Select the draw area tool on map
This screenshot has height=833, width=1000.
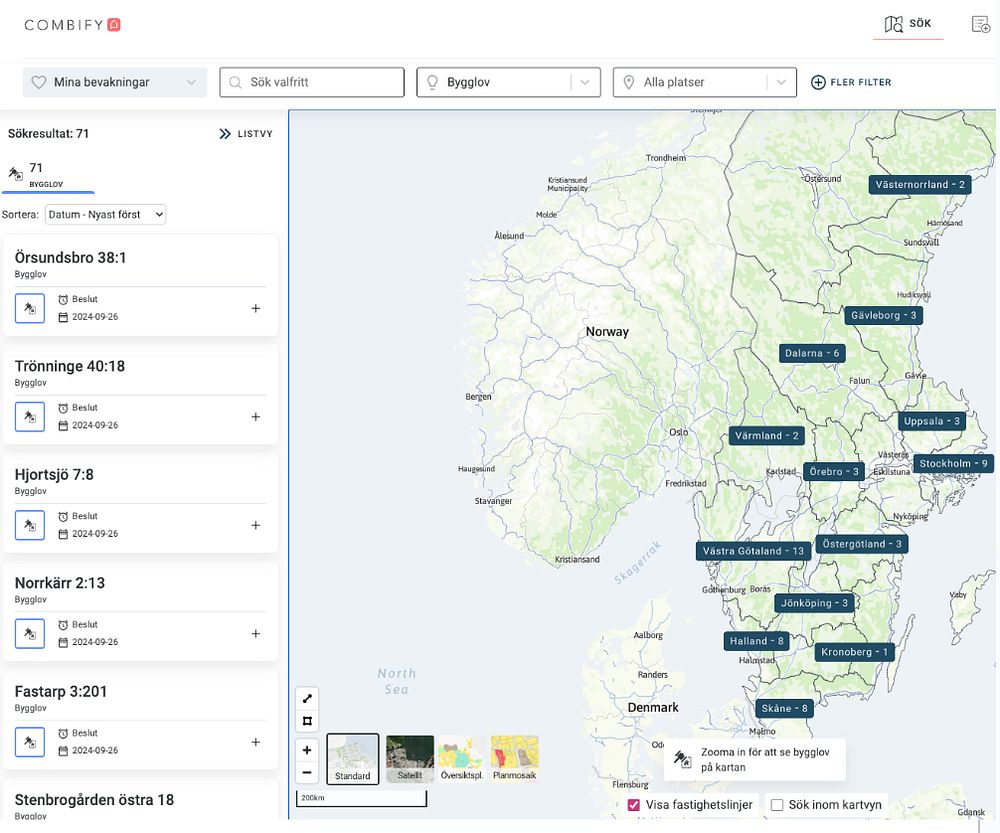[307, 721]
